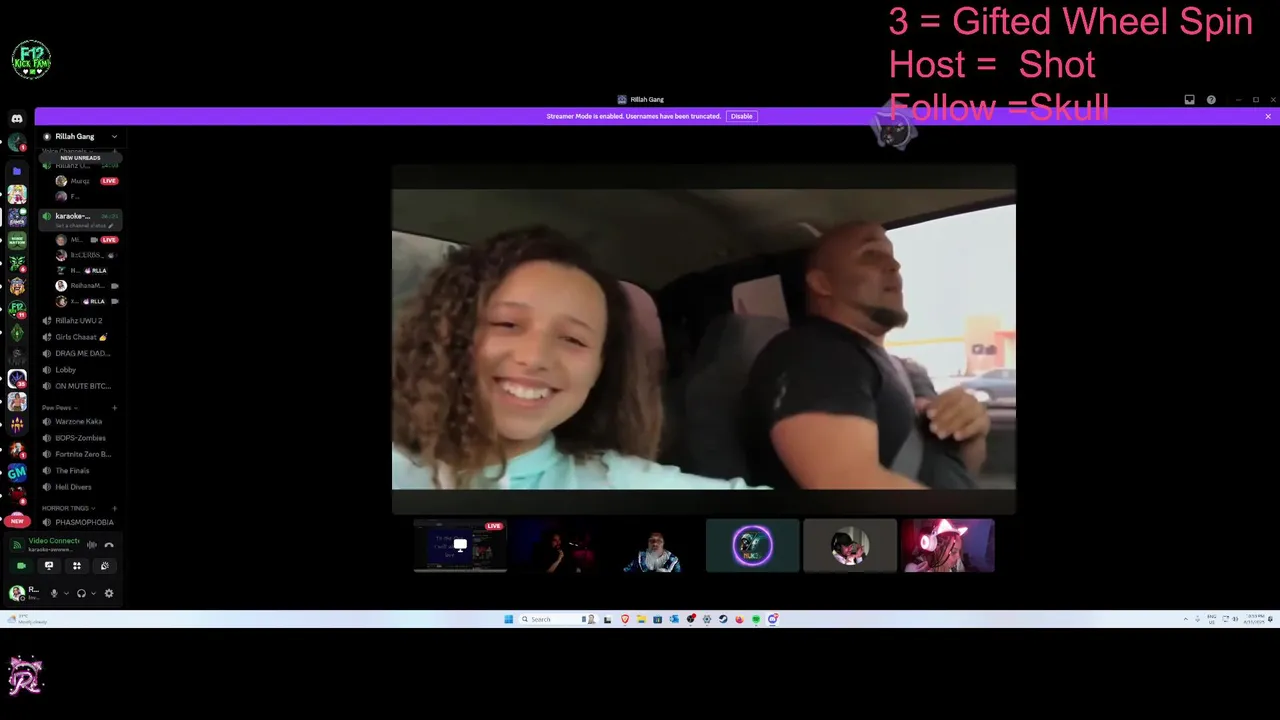Open activities launcher button
1280x720 pixels.
tap(77, 566)
